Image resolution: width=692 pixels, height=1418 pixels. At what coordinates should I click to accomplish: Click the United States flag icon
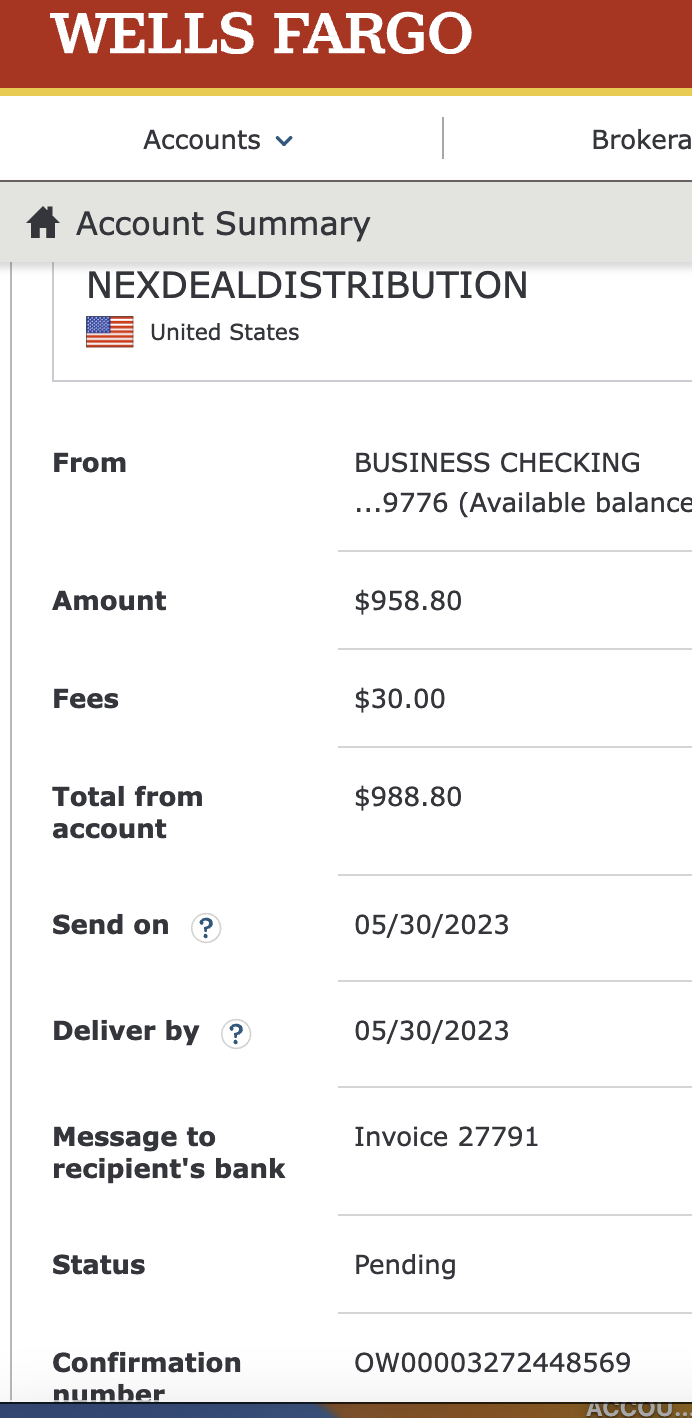click(110, 332)
